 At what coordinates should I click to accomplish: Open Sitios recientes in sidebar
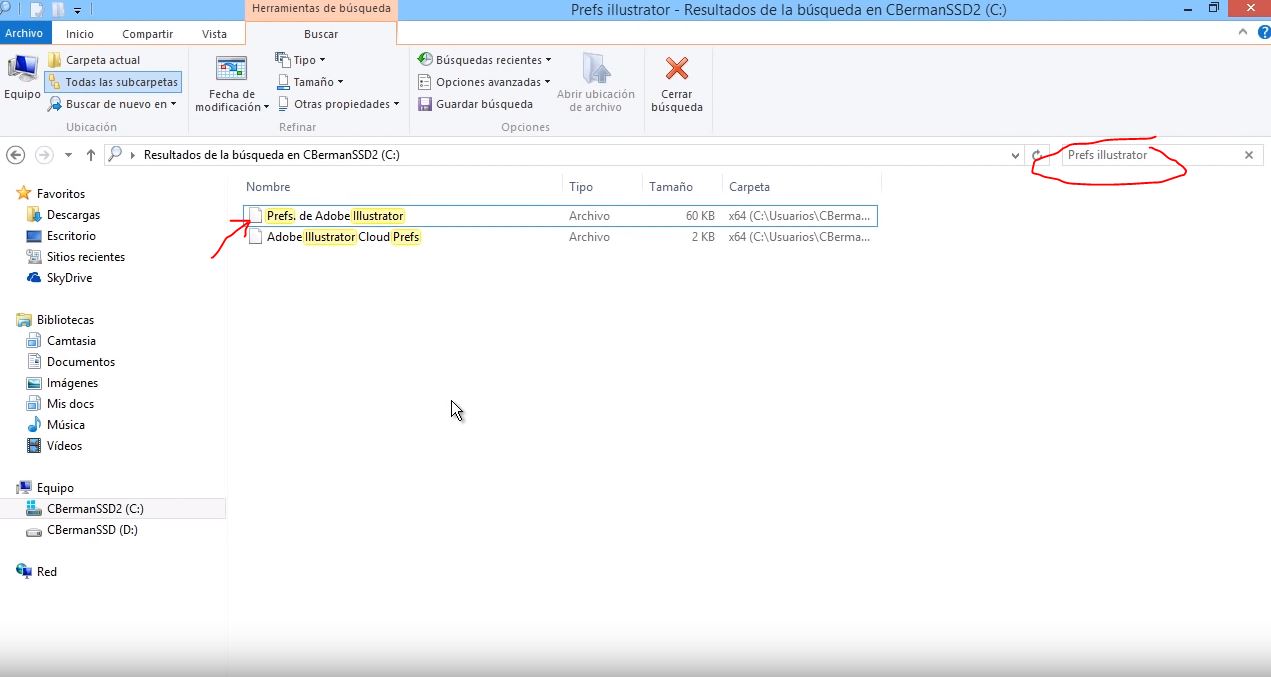tap(86, 257)
